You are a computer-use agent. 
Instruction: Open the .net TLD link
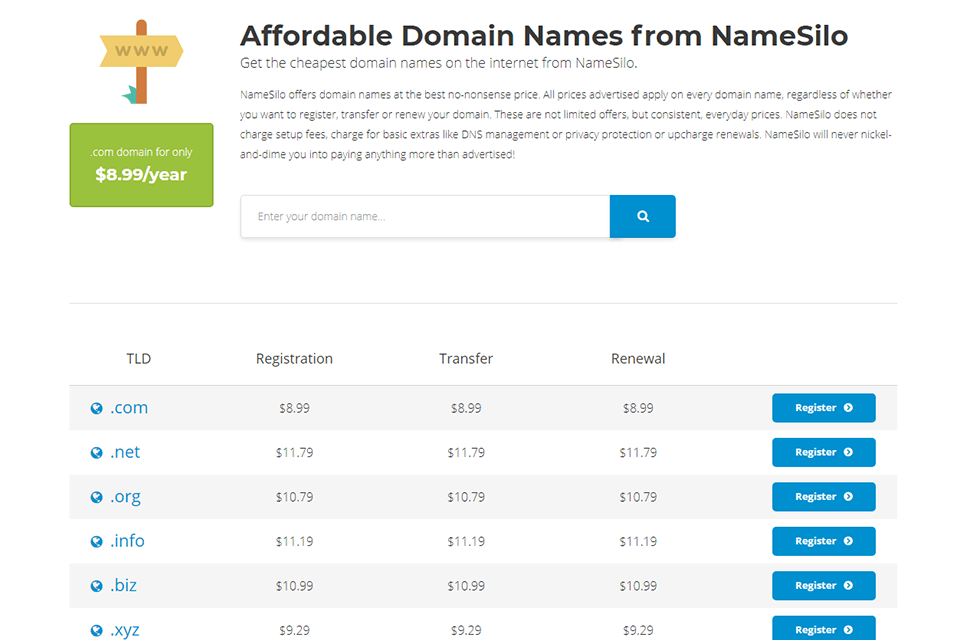pos(125,452)
